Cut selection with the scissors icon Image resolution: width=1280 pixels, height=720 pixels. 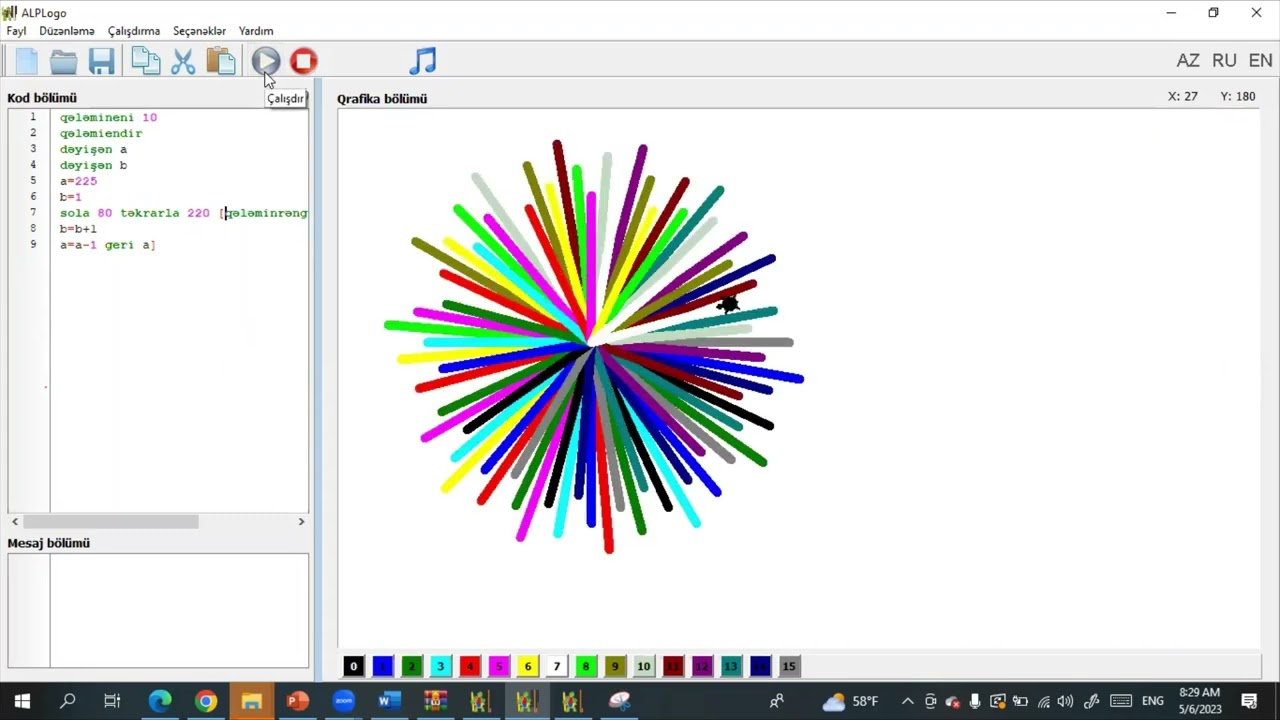tap(183, 61)
